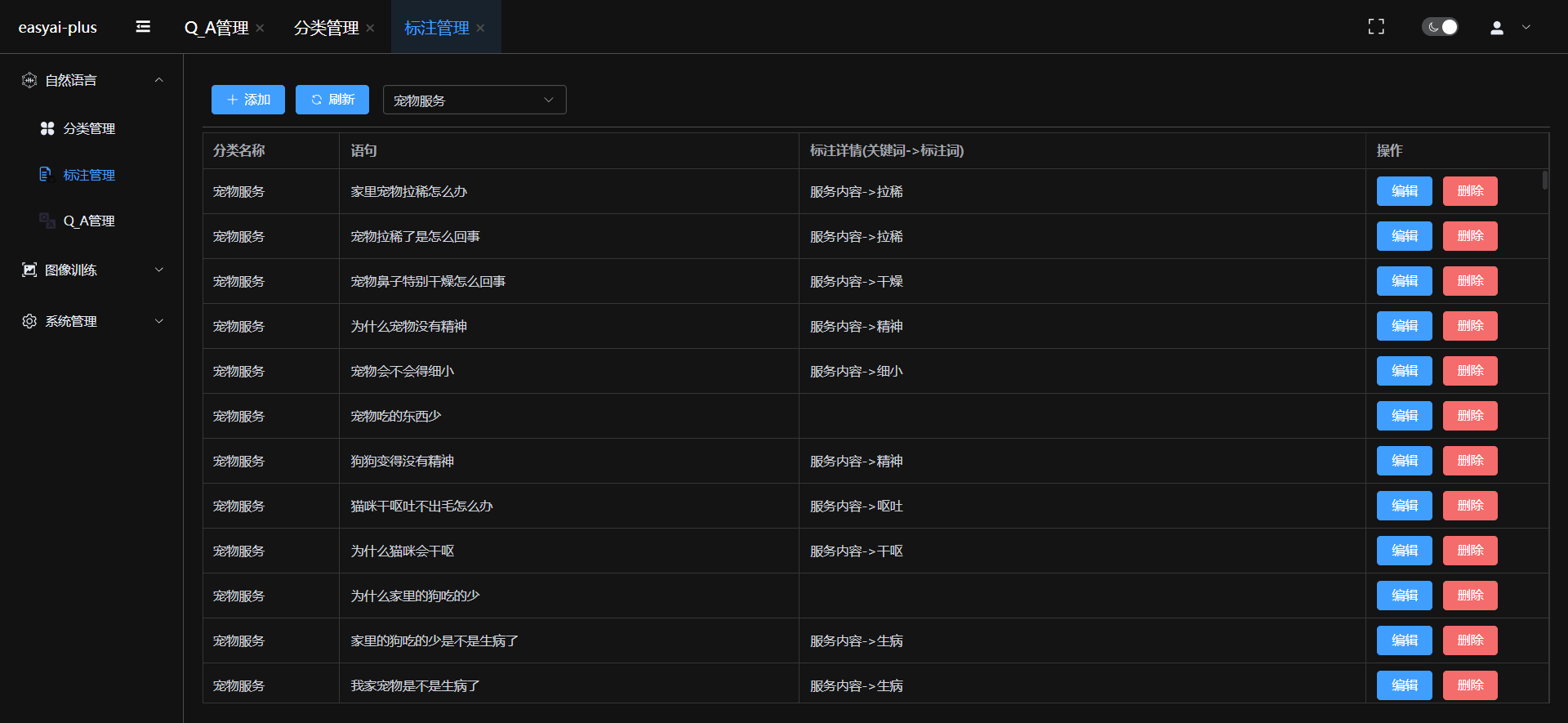Switch to the 分类管理 tab

pos(327,28)
